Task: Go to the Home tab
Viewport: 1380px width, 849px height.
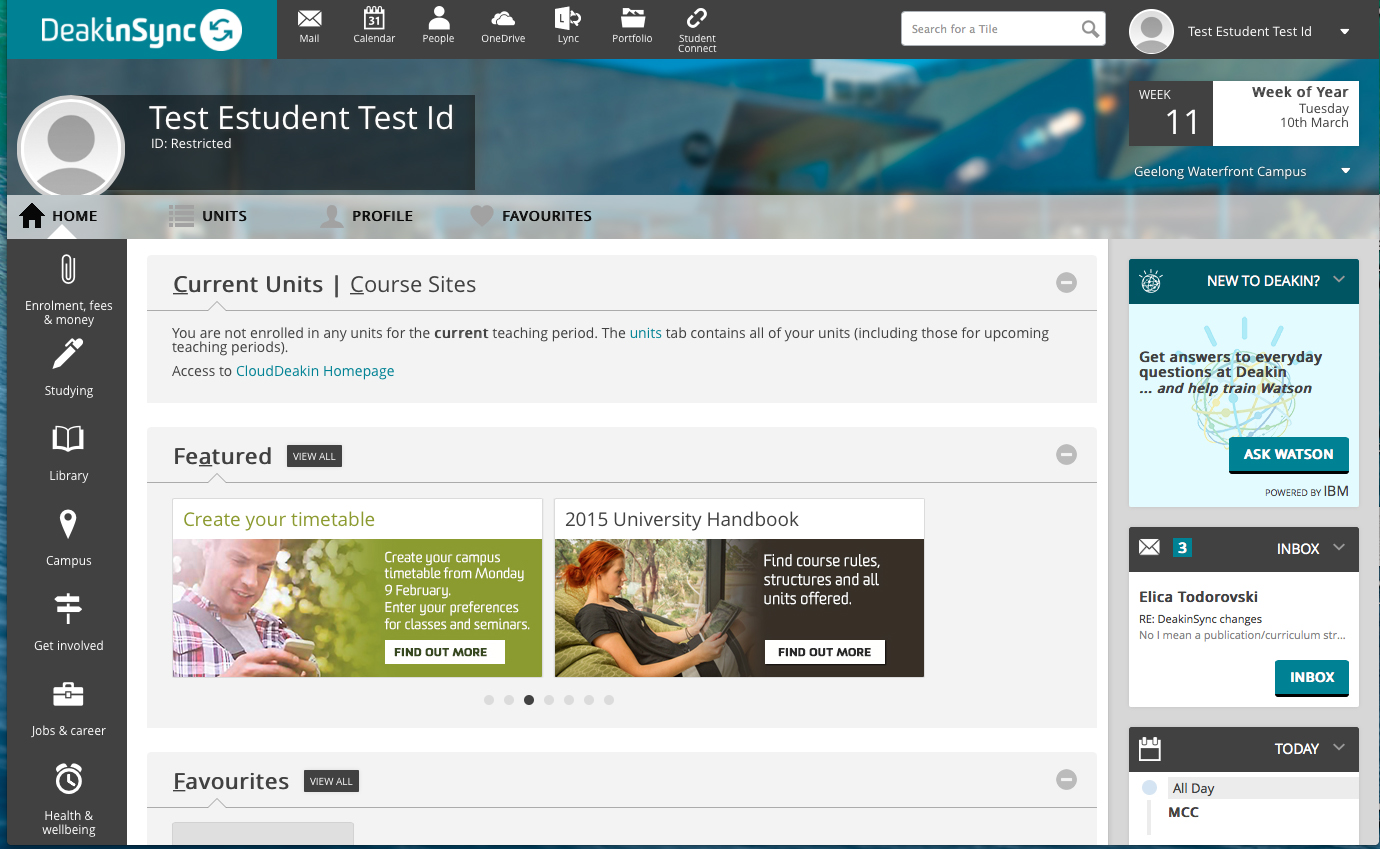Action: click(60, 216)
